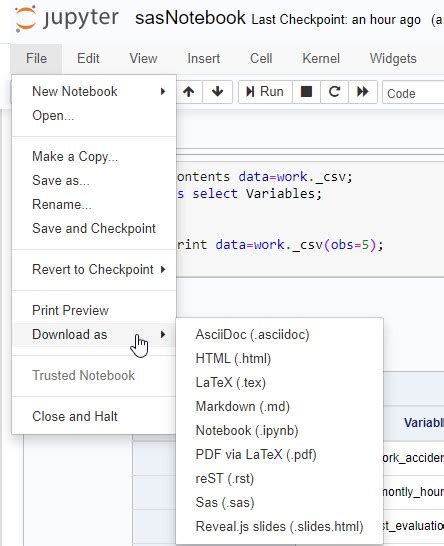Download as AsciiDoc (.asciidoc)
The height and width of the screenshot is (546, 444).
click(280, 335)
